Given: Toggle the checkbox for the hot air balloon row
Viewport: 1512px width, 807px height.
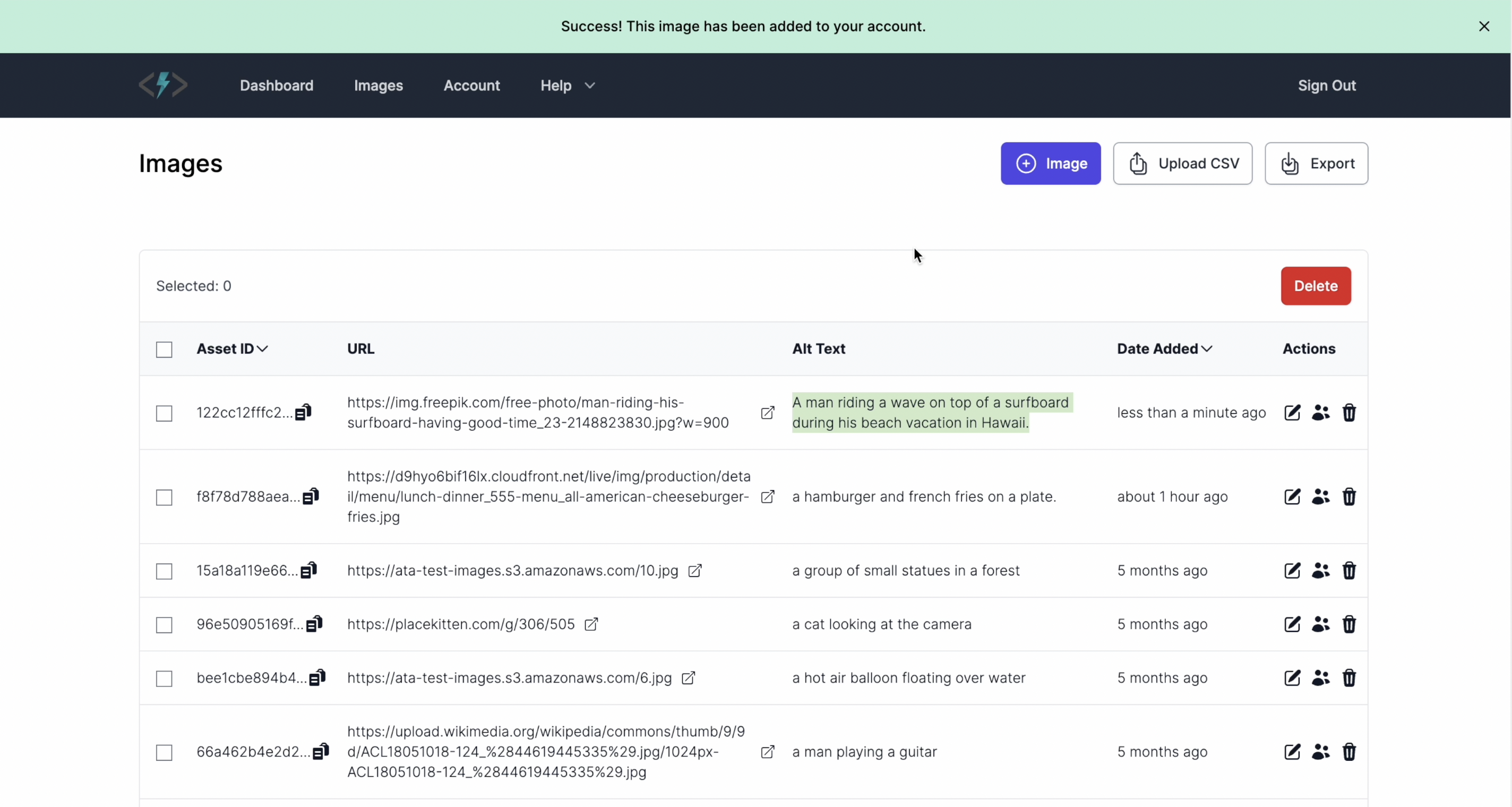Looking at the screenshot, I should pyautogui.click(x=163, y=678).
